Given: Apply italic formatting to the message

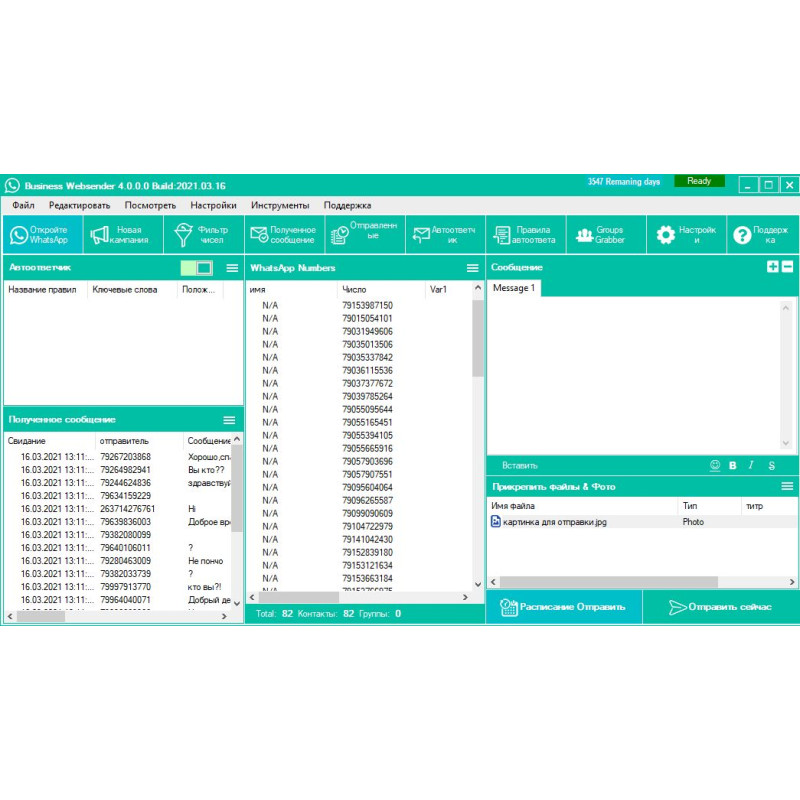Looking at the screenshot, I should click(751, 465).
